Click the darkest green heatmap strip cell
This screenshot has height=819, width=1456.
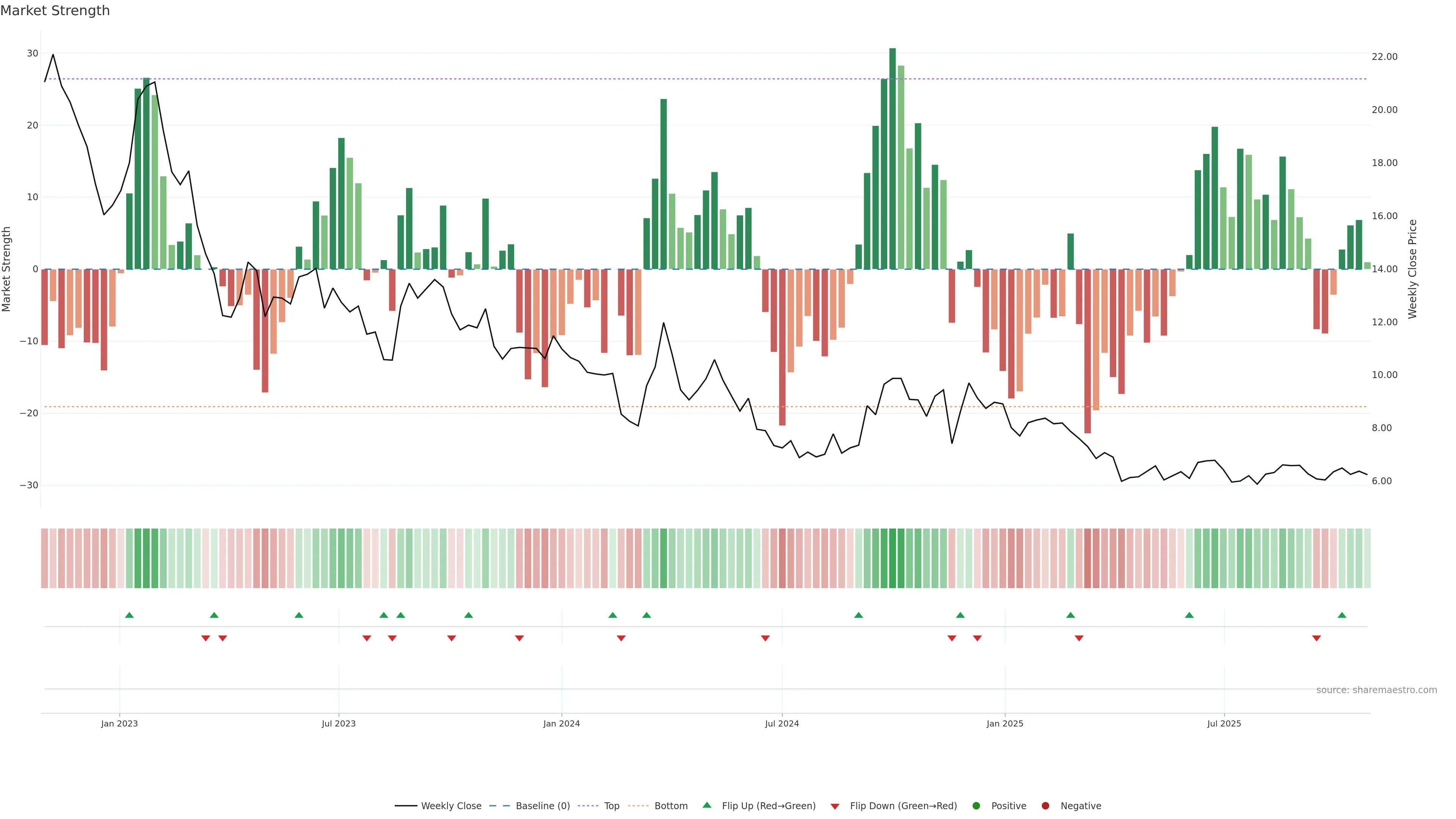click(893, 559)
